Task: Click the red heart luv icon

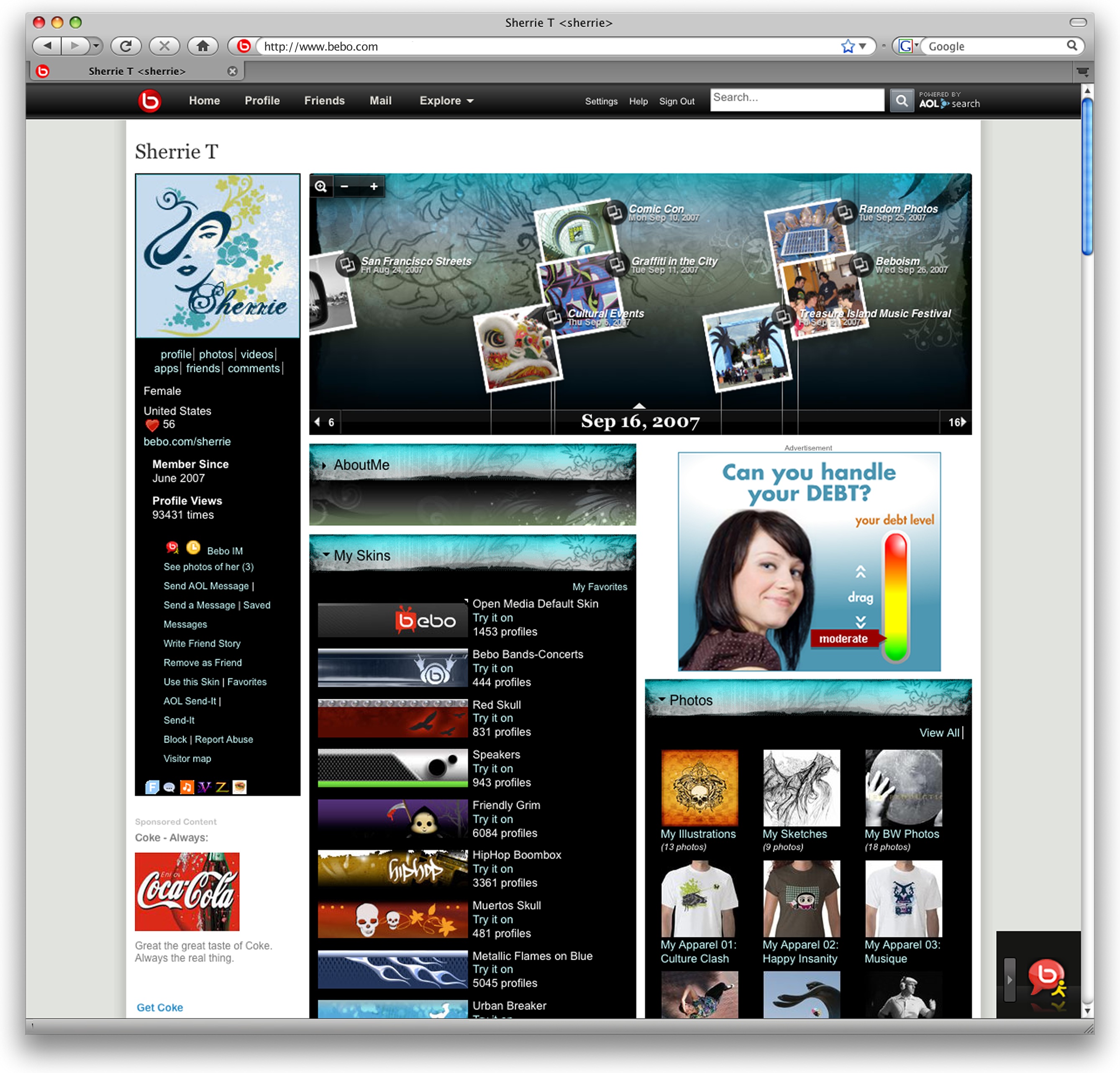Action: 152,425
